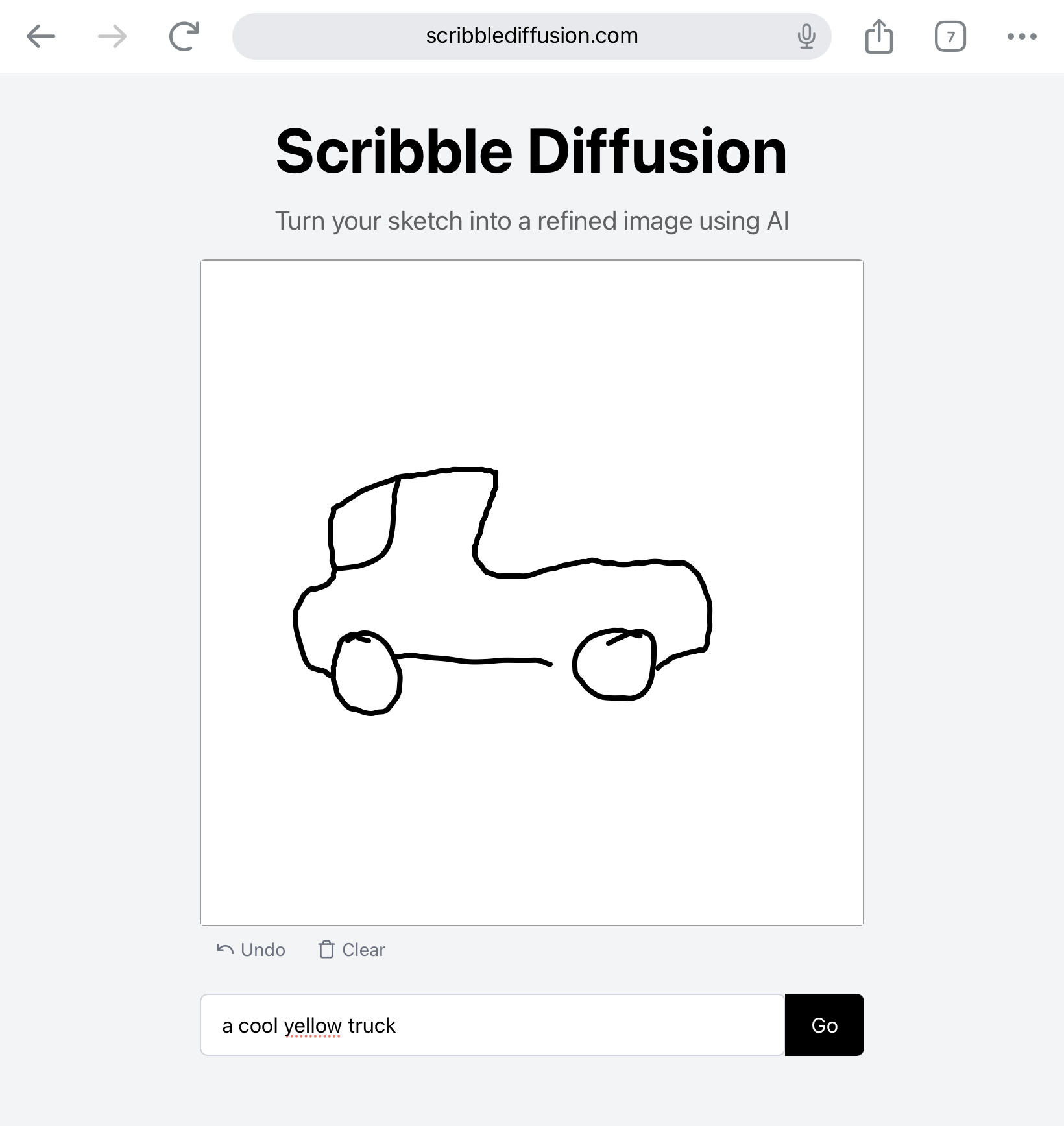Click the browser back arrow
1064x1126 pixels.
coord(41,36)
